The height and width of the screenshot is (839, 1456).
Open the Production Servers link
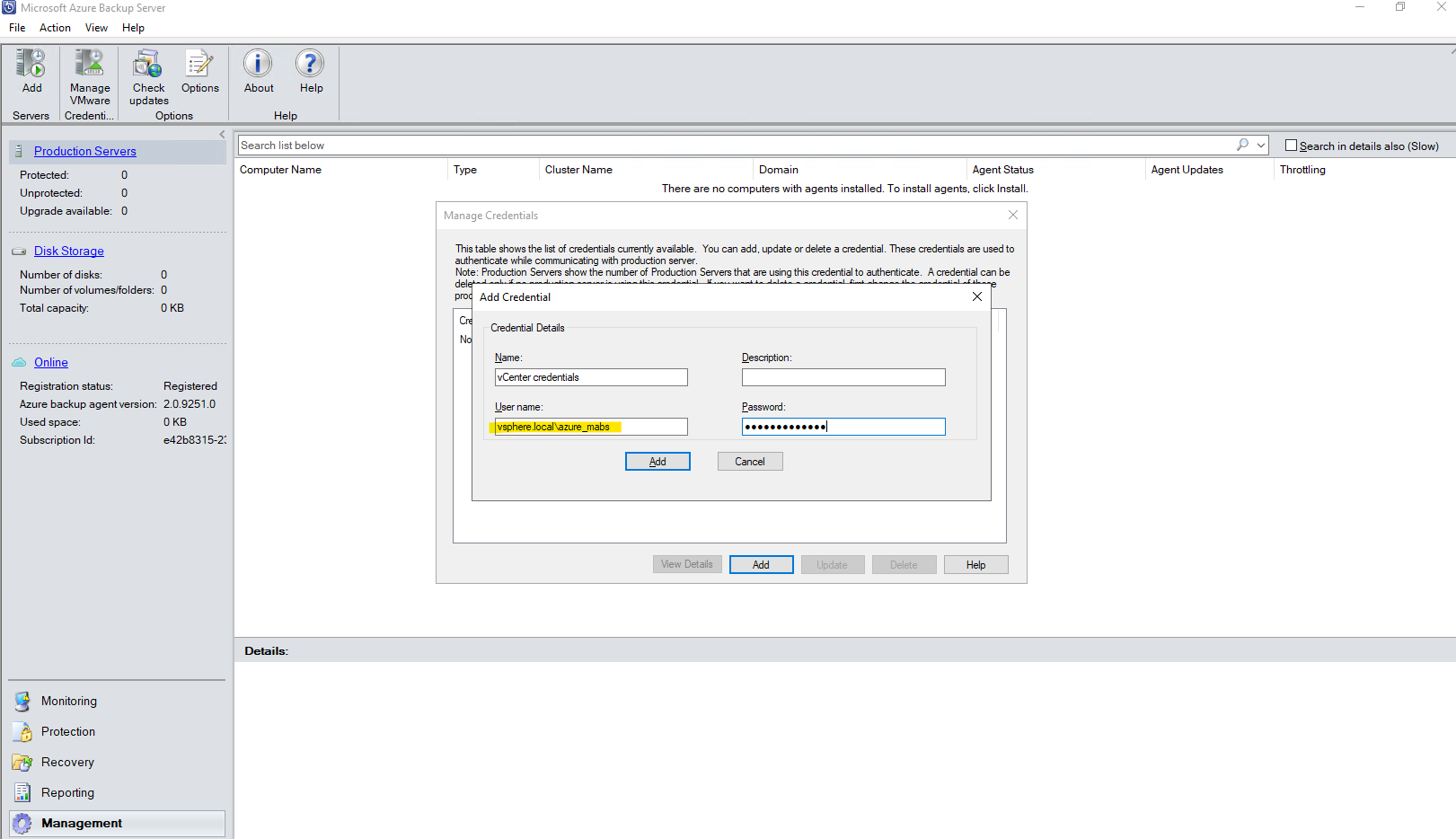pos(85,152)
